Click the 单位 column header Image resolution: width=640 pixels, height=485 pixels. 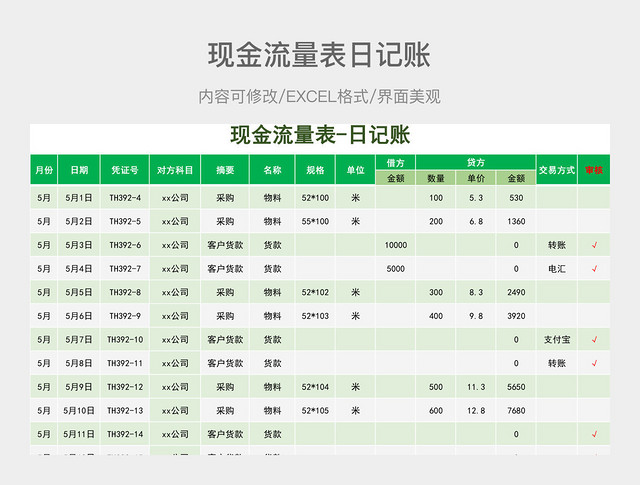(355, 169)
